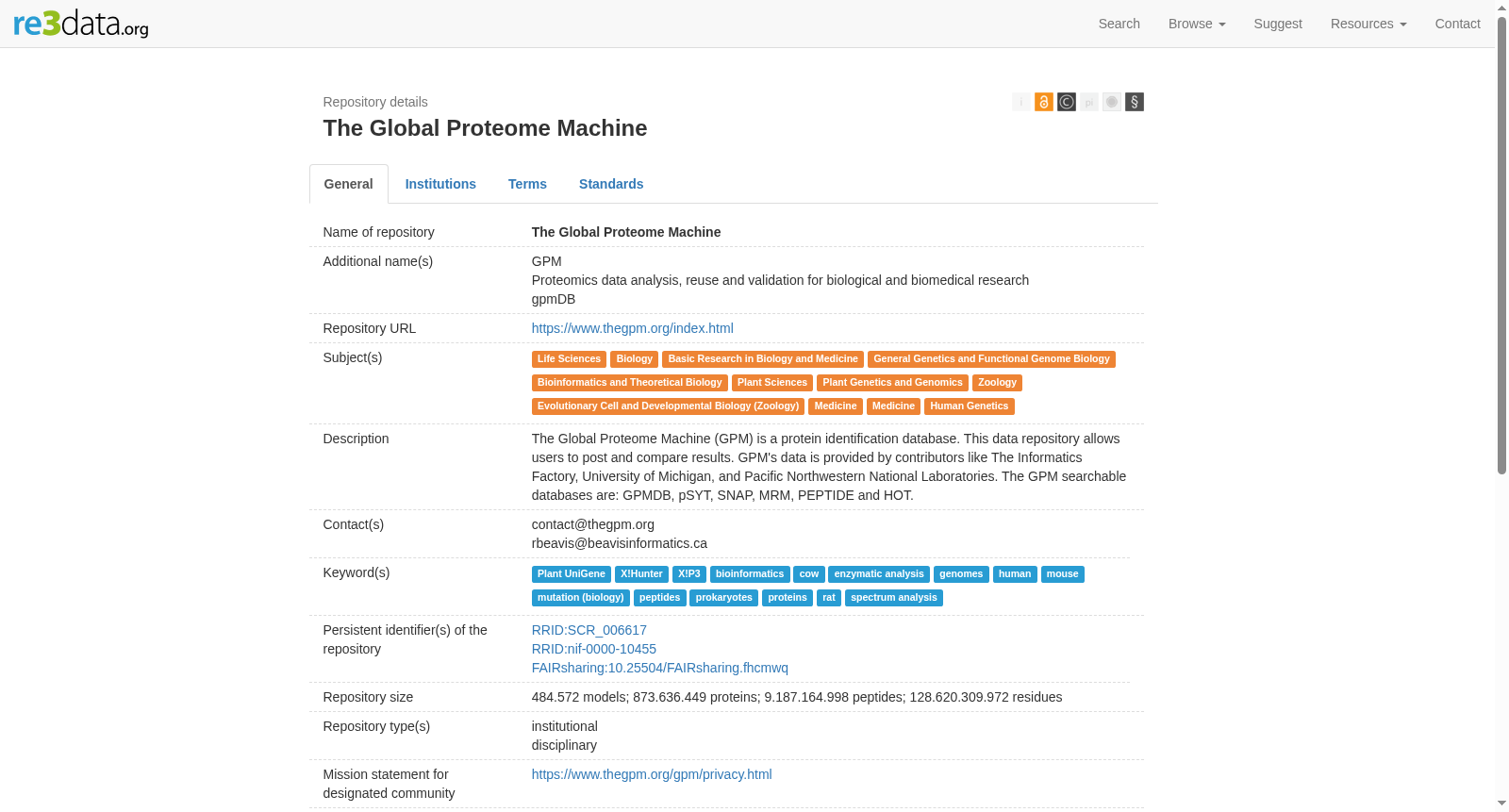Click the 'prokaryotes' keyword tag

(723, 598)
